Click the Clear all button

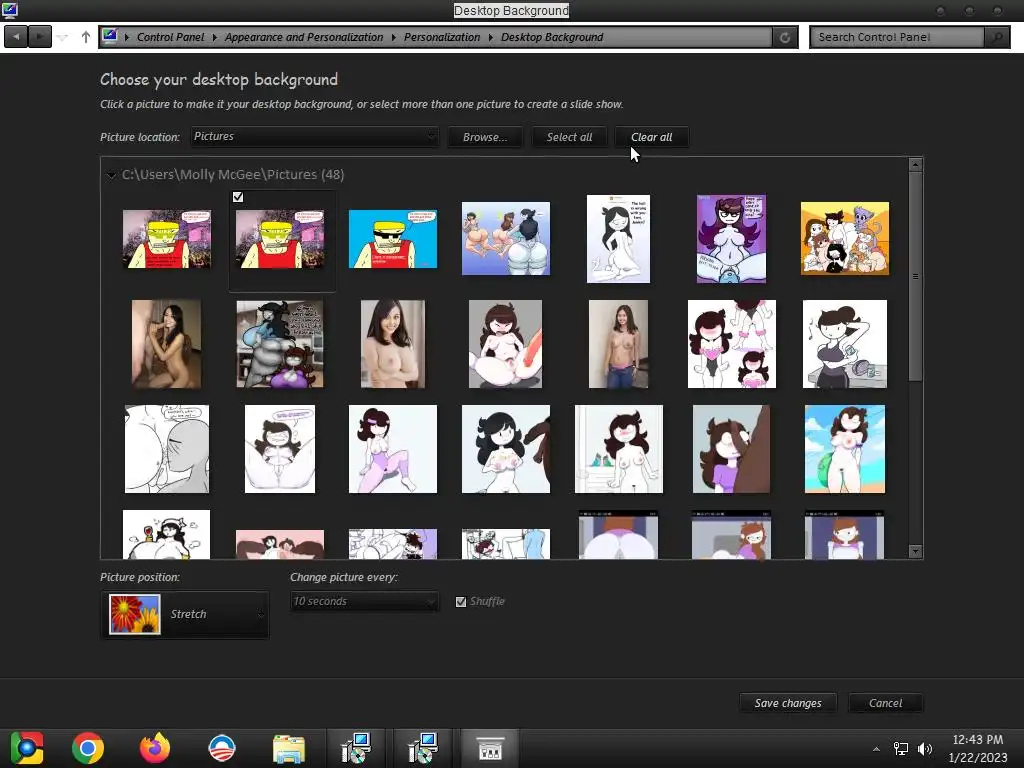pos(651,137)
